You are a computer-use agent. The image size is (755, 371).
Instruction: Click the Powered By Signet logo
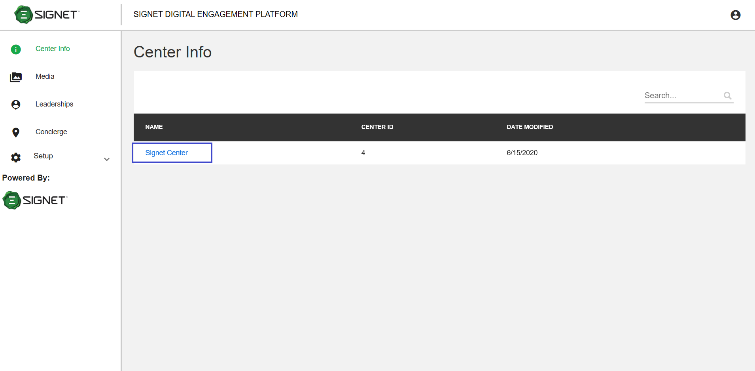(35, 200)
